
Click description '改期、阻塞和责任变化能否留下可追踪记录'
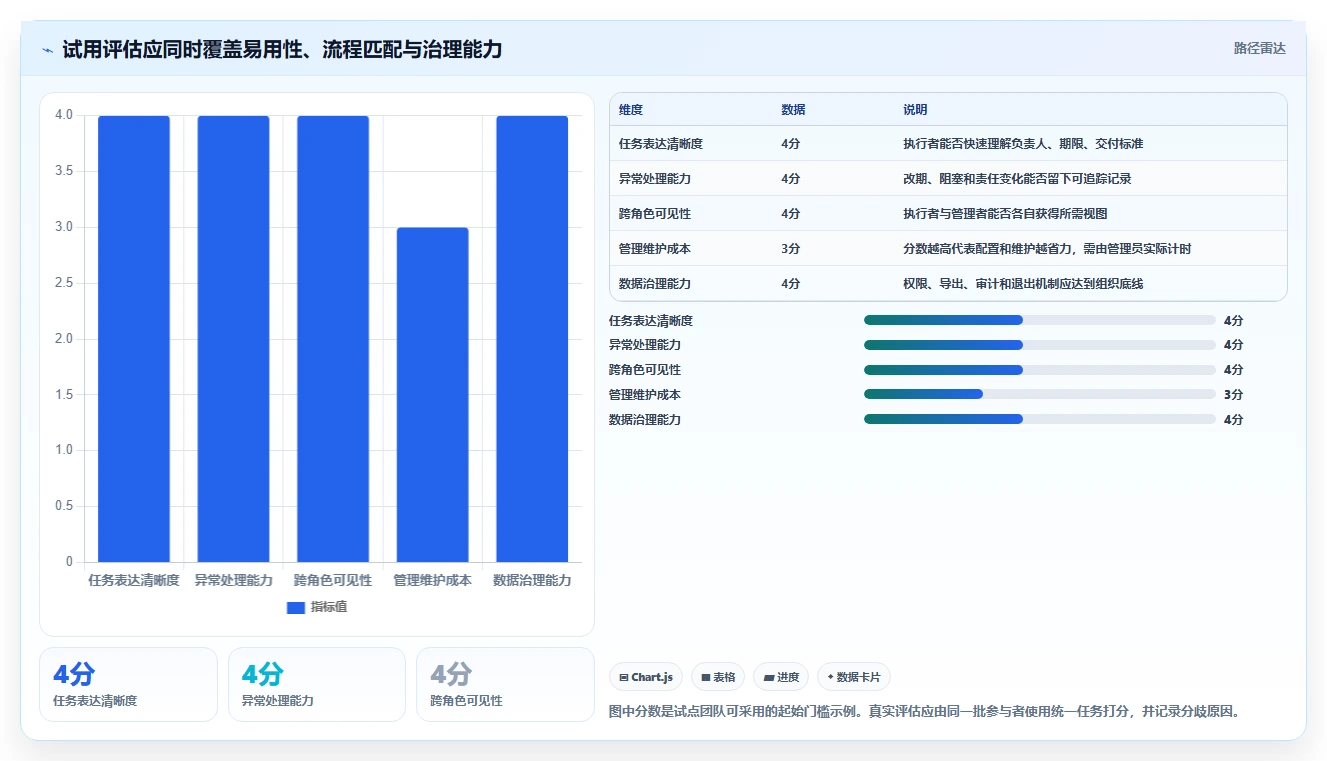[x=1017, y=179]
